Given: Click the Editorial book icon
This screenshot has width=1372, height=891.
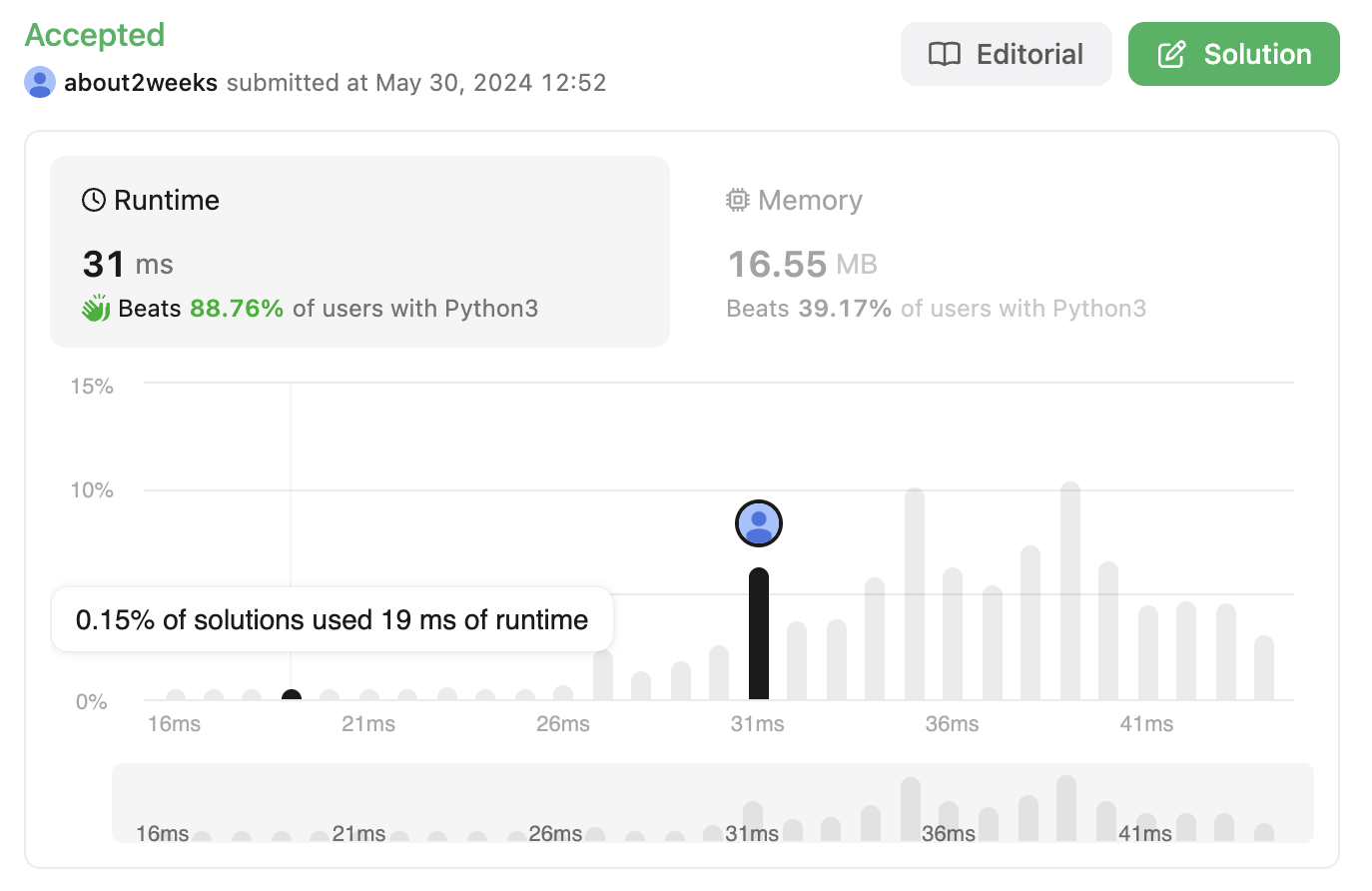Looking at the screenshot, I should point(944,54).
